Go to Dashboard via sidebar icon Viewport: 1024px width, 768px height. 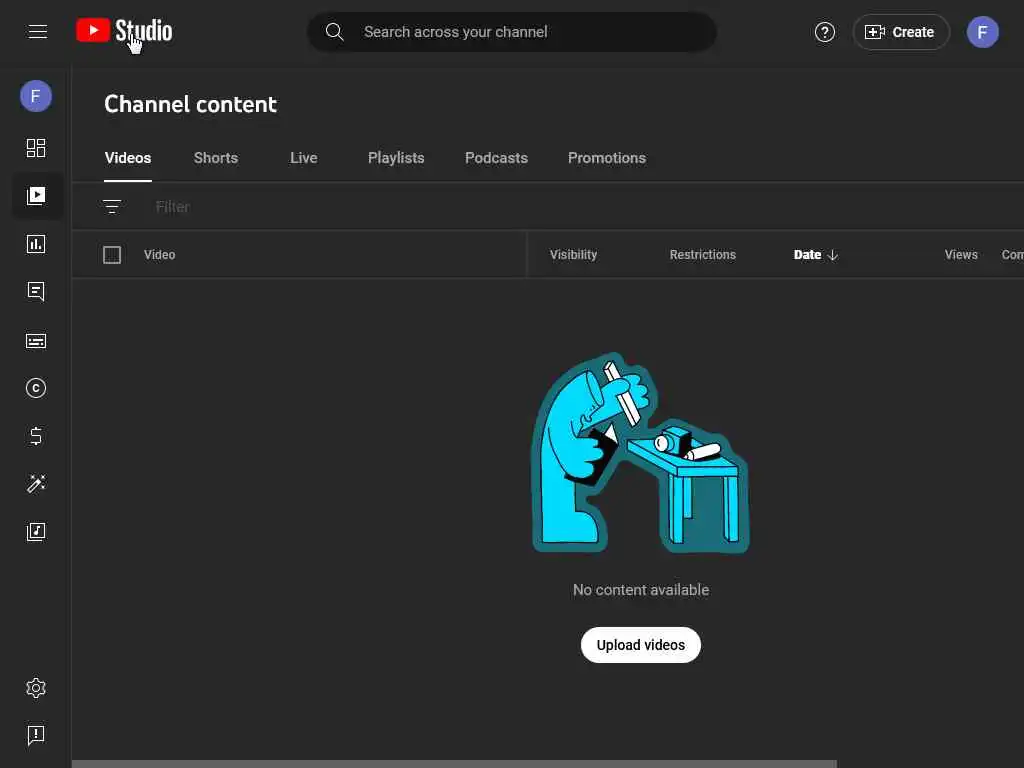[36, 148]
